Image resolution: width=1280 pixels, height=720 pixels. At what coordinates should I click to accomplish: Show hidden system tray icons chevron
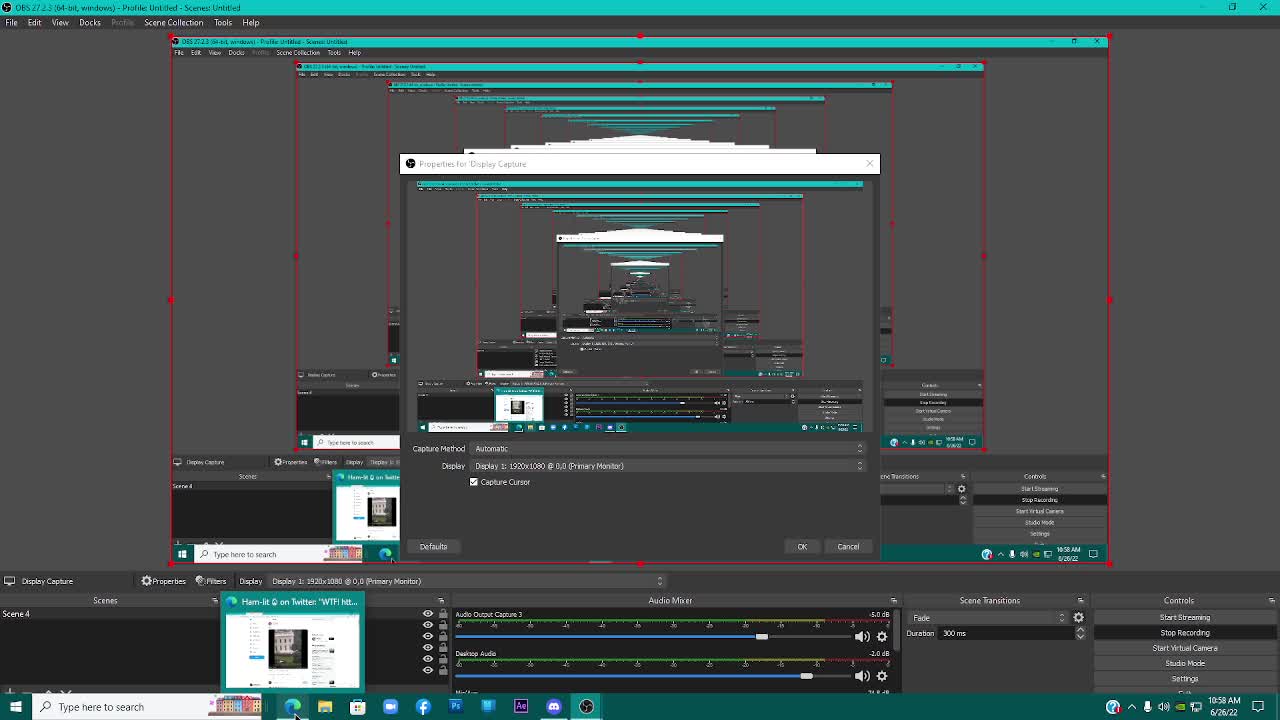(x=1132, y=707)
